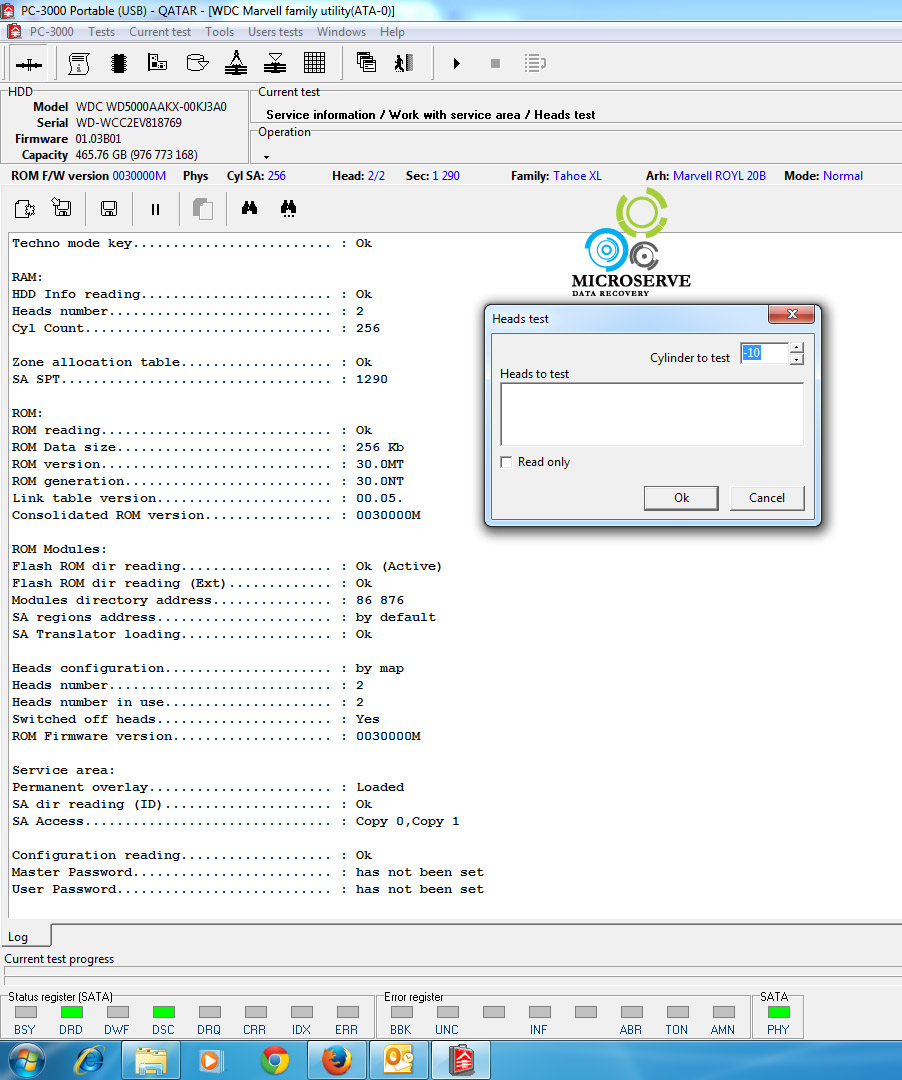
Task: Decrease Cylinder to test with down arrow
Action: (797, 359)
